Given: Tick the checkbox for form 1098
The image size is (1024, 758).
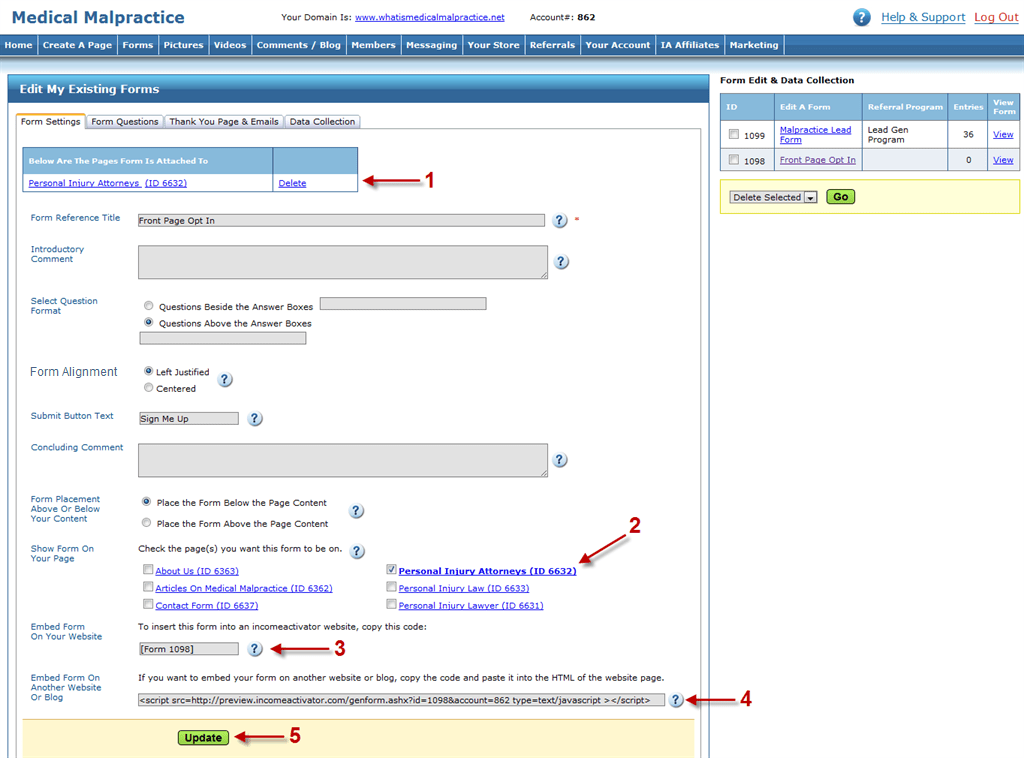Looking at the screenshot, I should tap(734, 159).
